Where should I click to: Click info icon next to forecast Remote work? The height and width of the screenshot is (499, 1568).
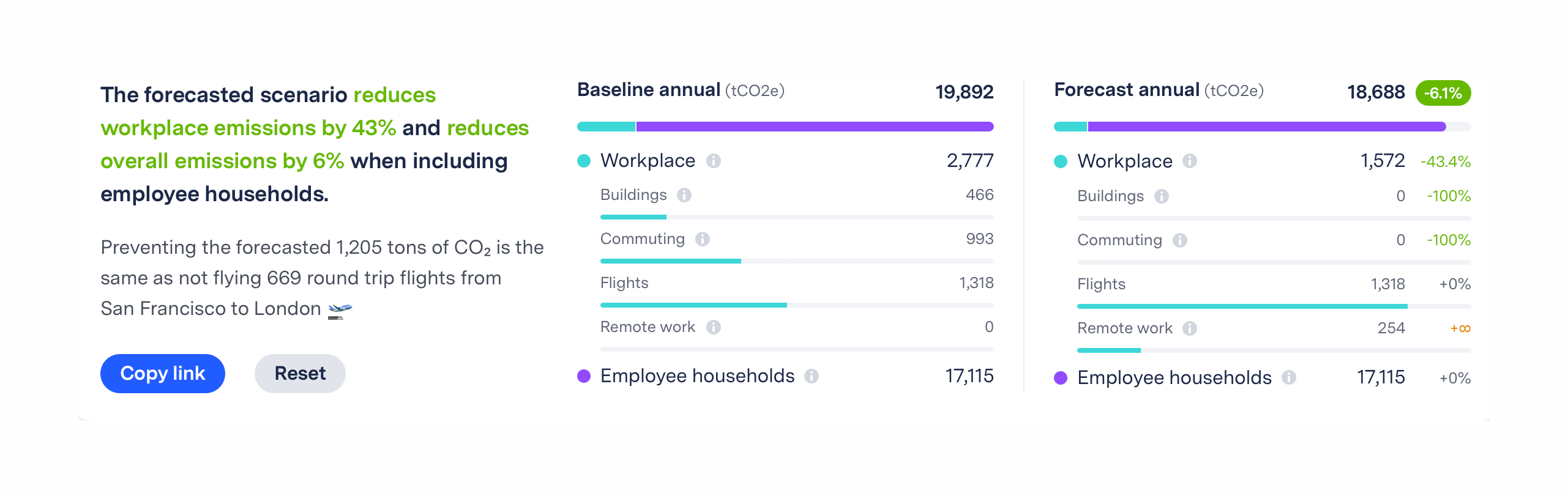click(1189, 328)
